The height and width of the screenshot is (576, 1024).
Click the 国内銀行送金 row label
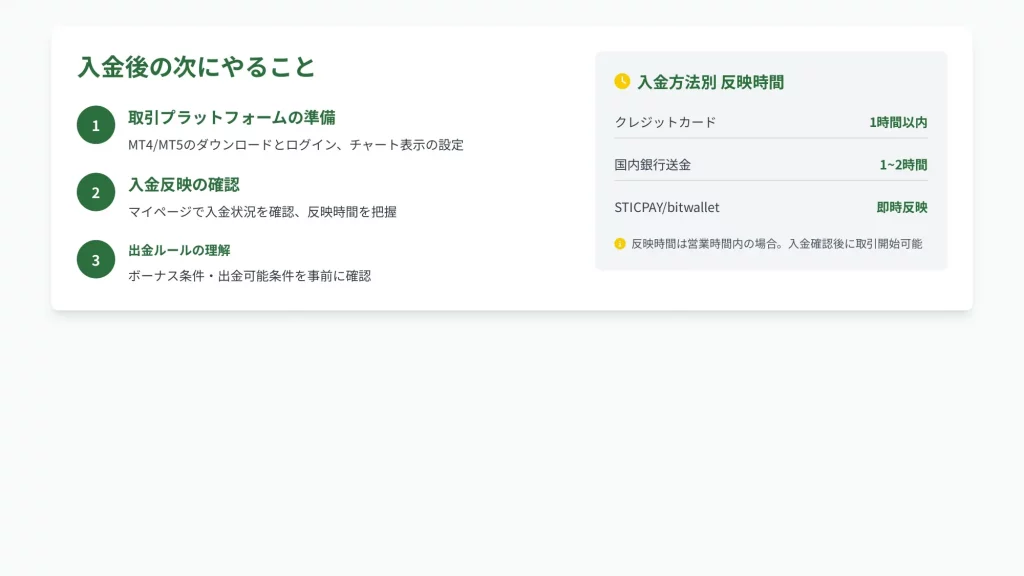click(652, 165)
